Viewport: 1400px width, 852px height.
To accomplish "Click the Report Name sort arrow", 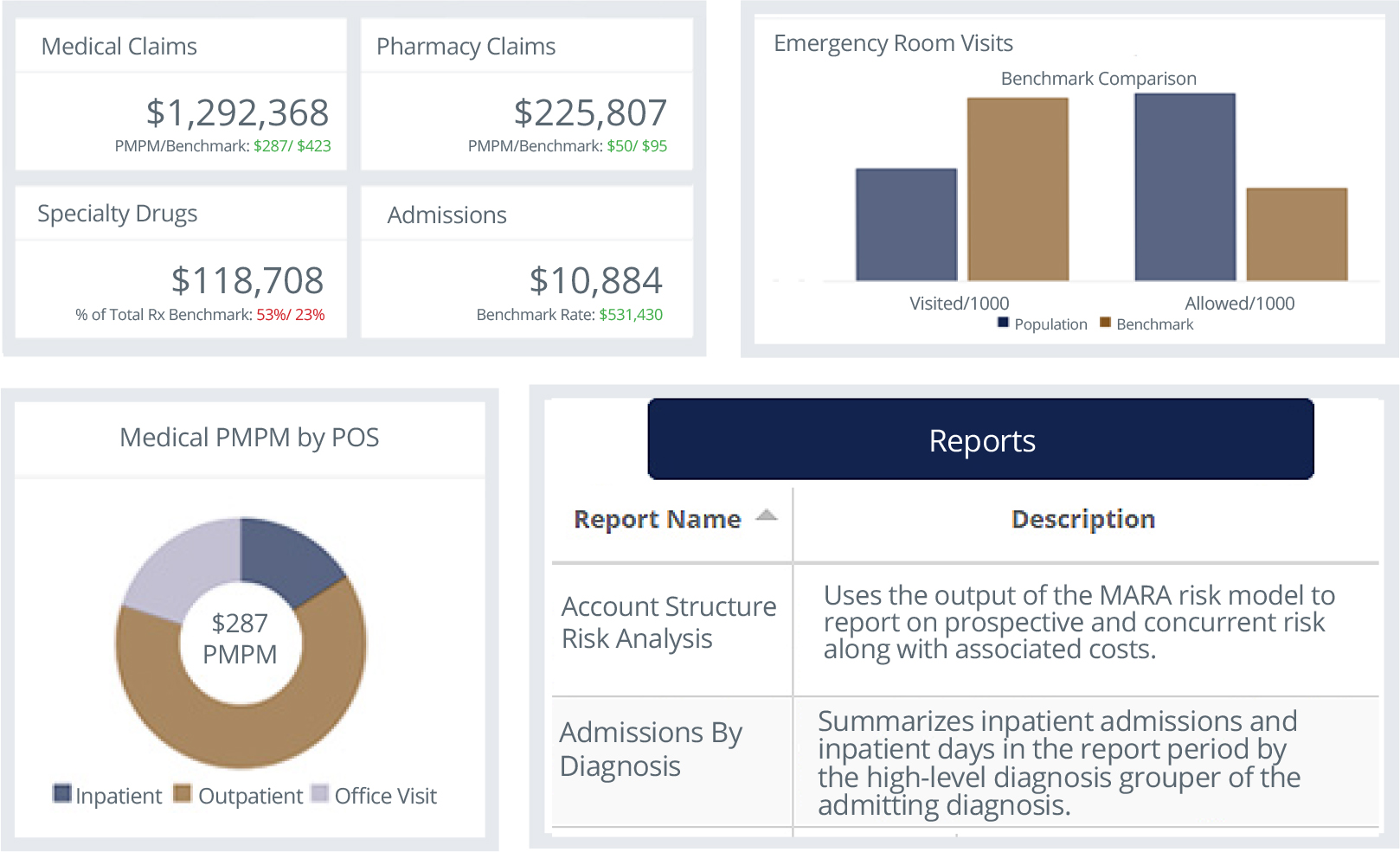I will pyautogui.click(x=766, y=516).
